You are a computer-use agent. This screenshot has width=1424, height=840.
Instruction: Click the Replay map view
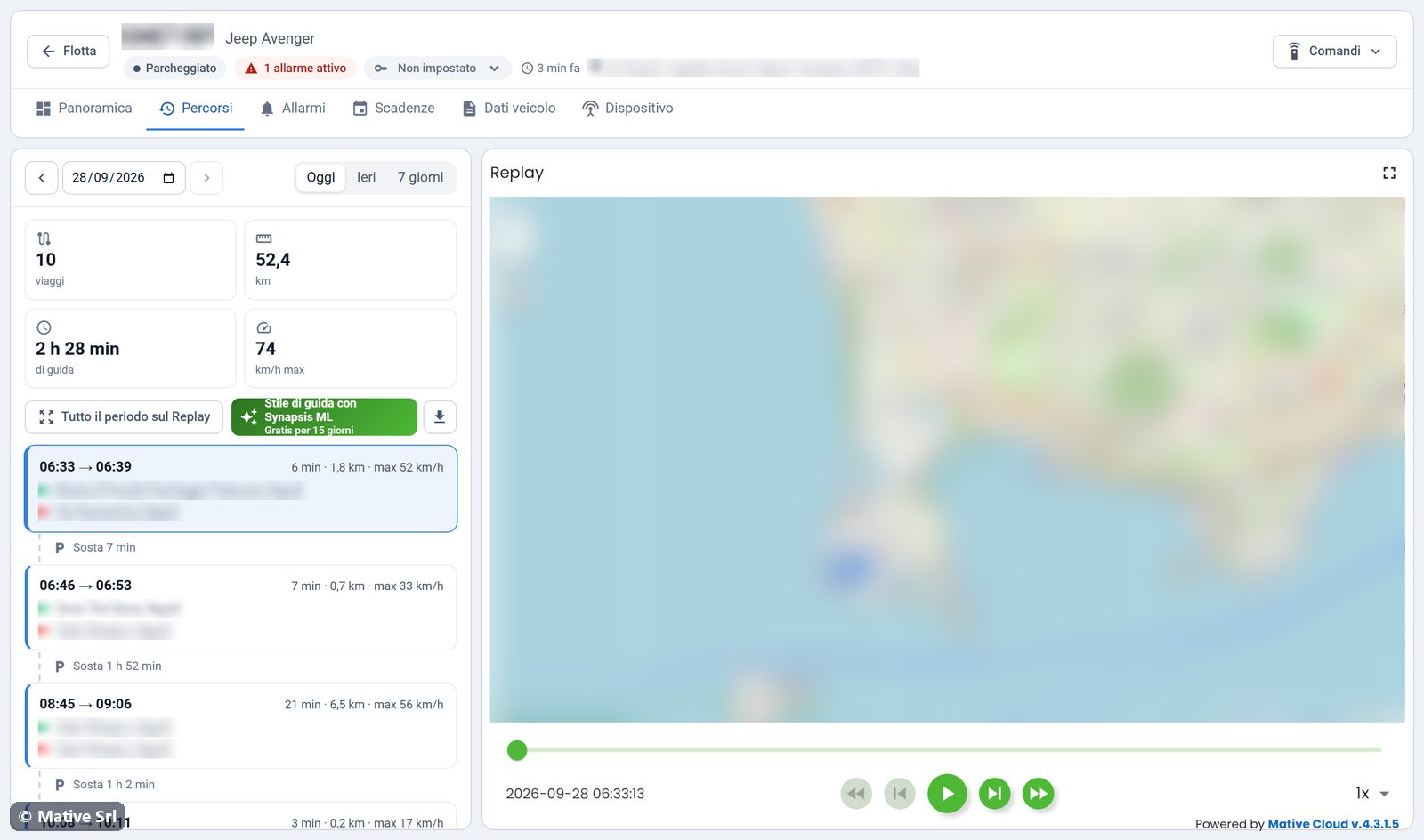point(947,459)
